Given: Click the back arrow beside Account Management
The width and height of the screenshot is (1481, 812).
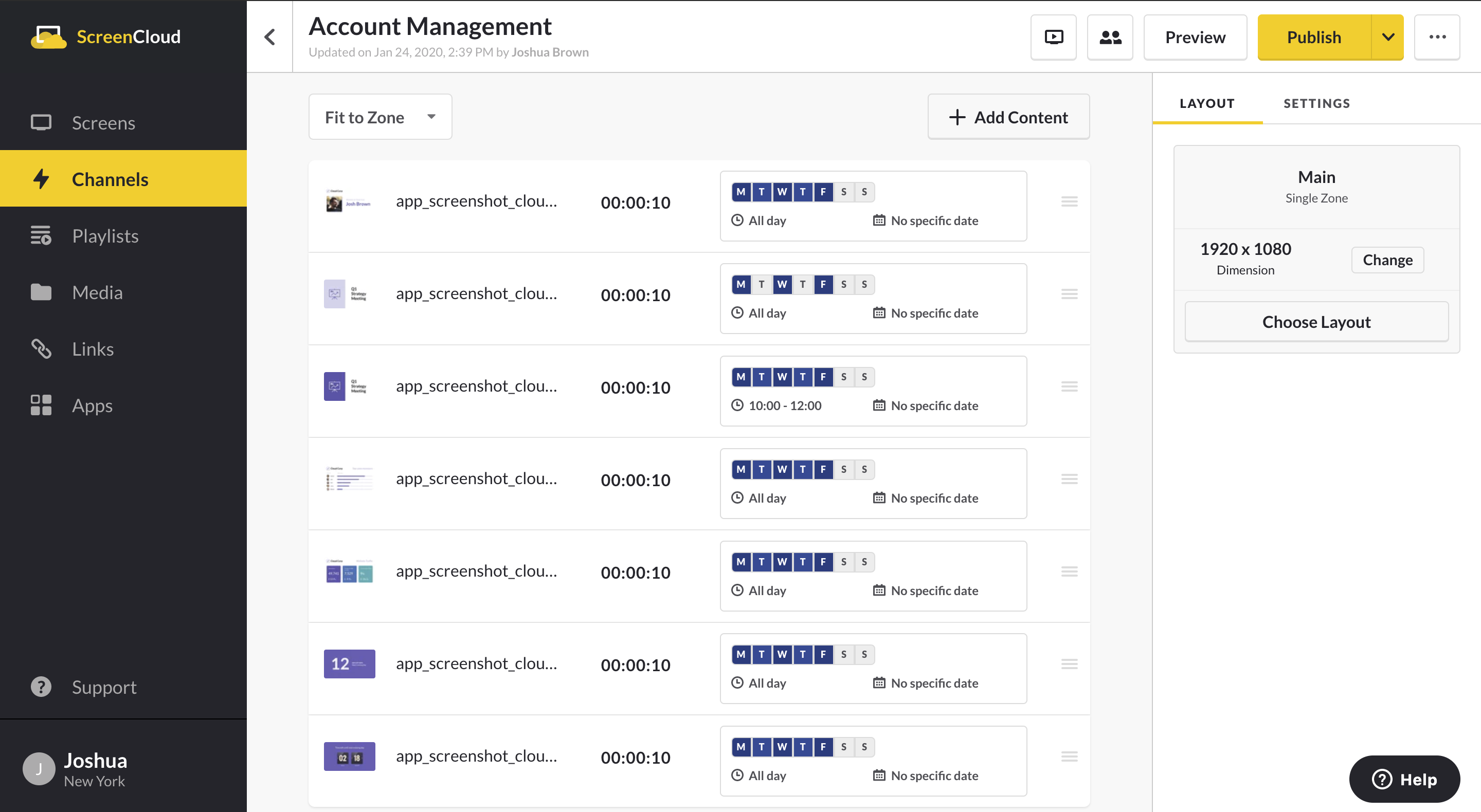Looking at the screenshot, I should 269,38.
